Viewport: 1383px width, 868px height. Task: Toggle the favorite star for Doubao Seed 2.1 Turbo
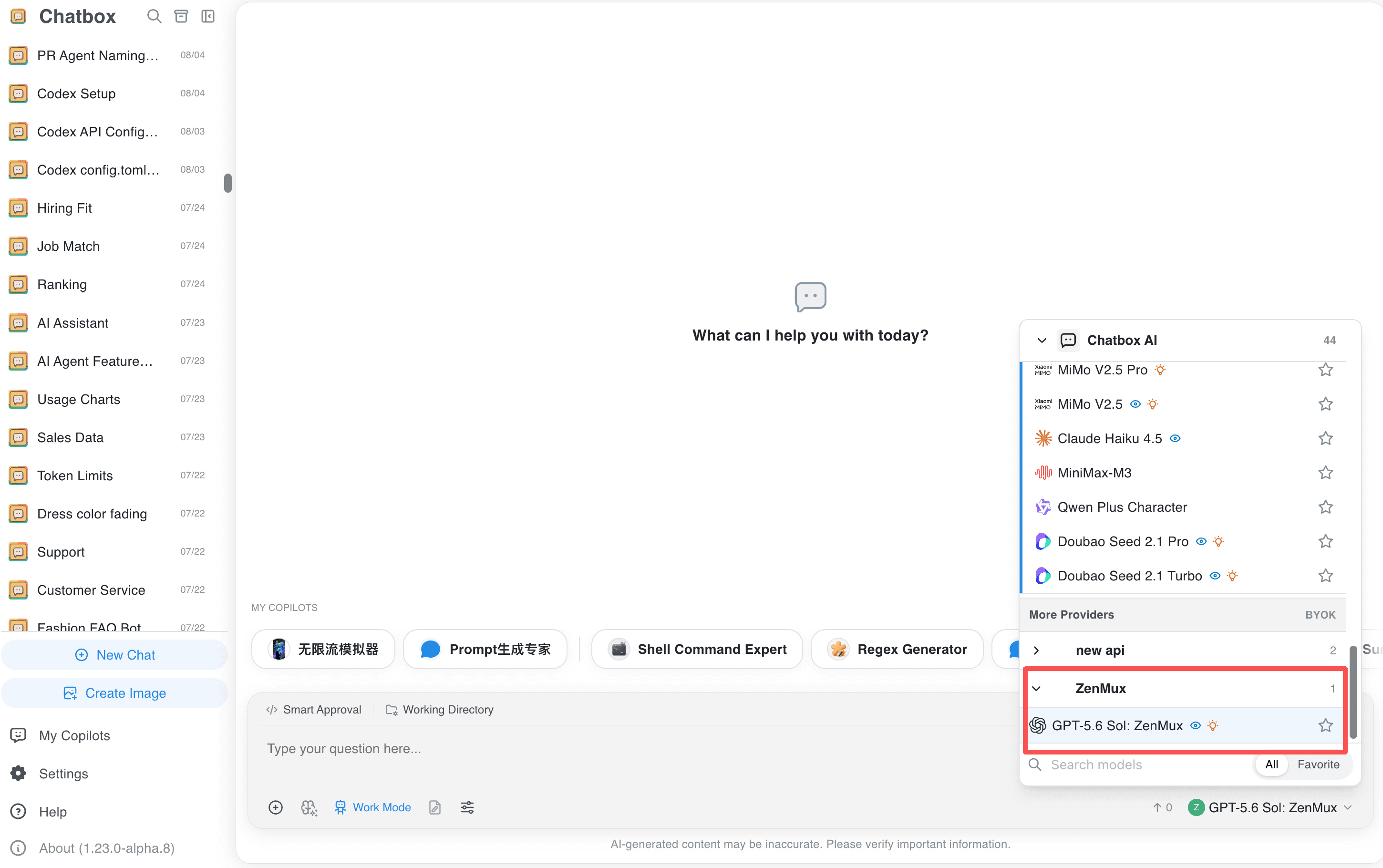tap(1325, 575)
